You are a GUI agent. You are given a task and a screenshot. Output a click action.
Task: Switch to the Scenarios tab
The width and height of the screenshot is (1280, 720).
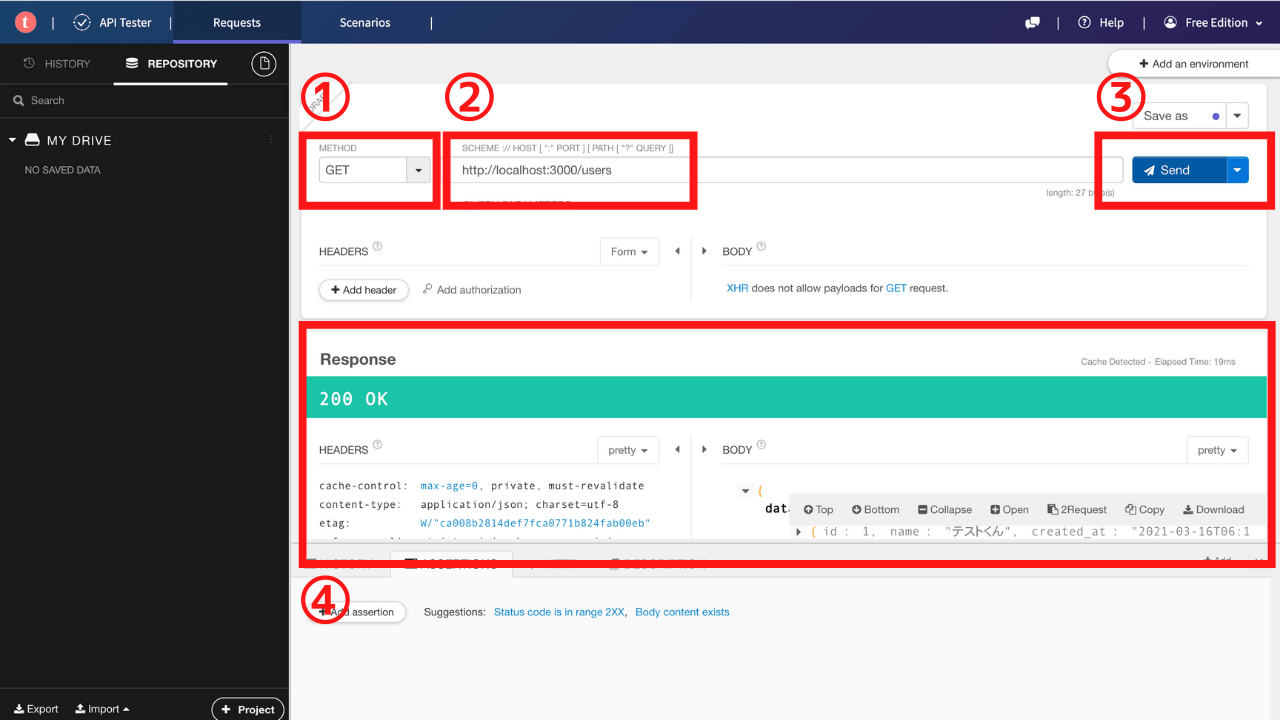point(364,22)
